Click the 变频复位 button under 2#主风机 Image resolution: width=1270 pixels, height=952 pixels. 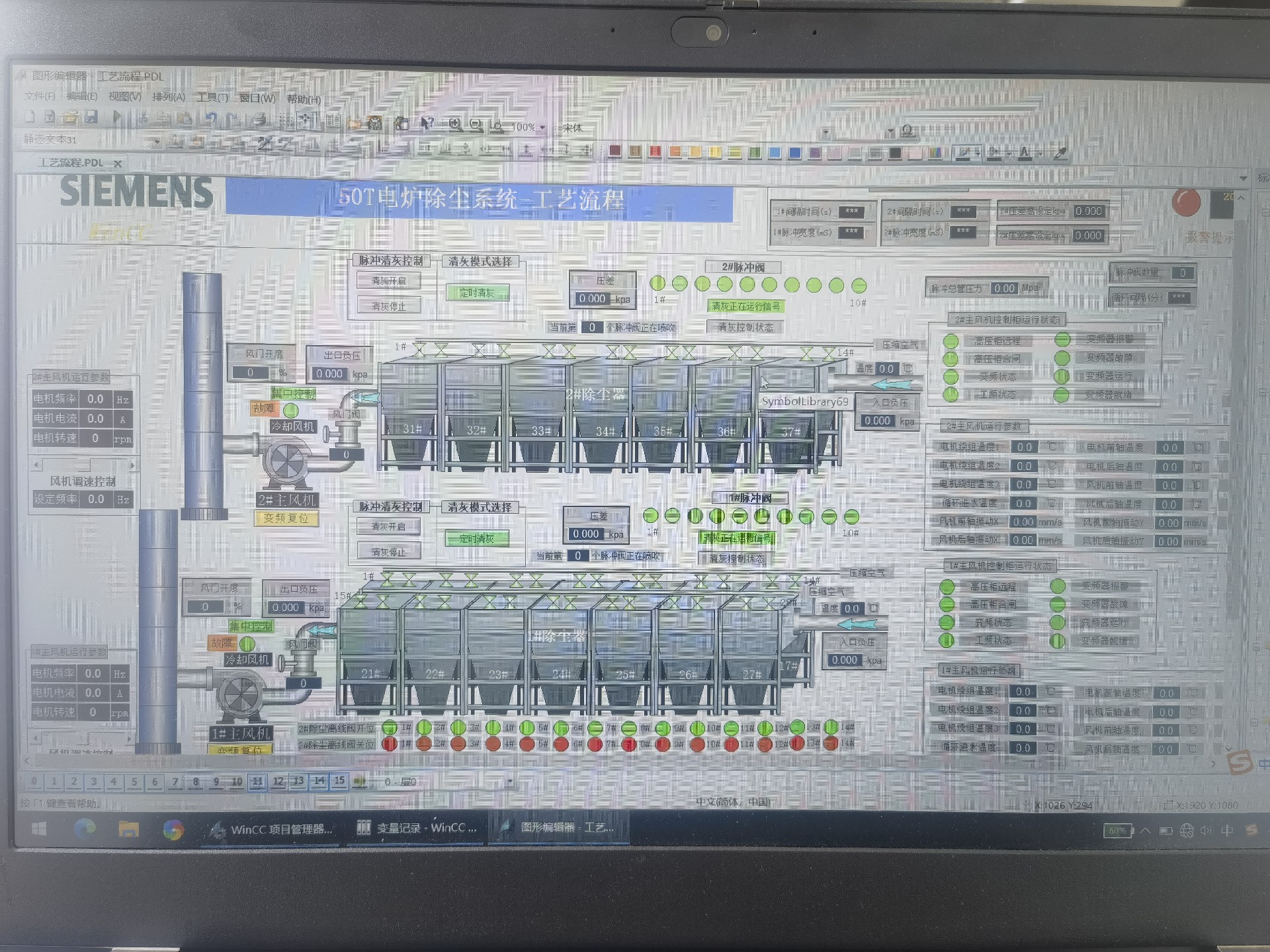click(x=286, y=518)
